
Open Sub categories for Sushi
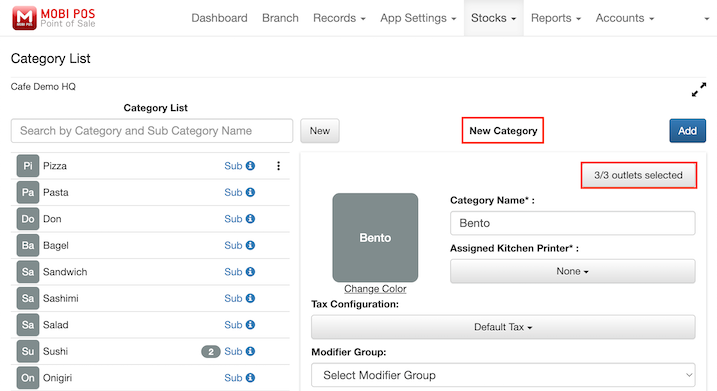pos(233,352)
